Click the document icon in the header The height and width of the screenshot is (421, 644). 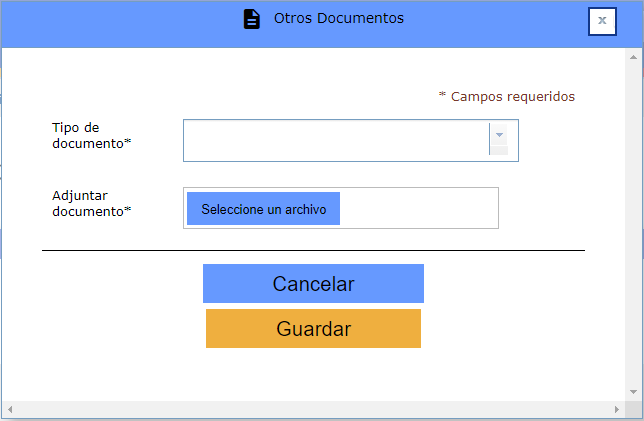coord(252,19)
